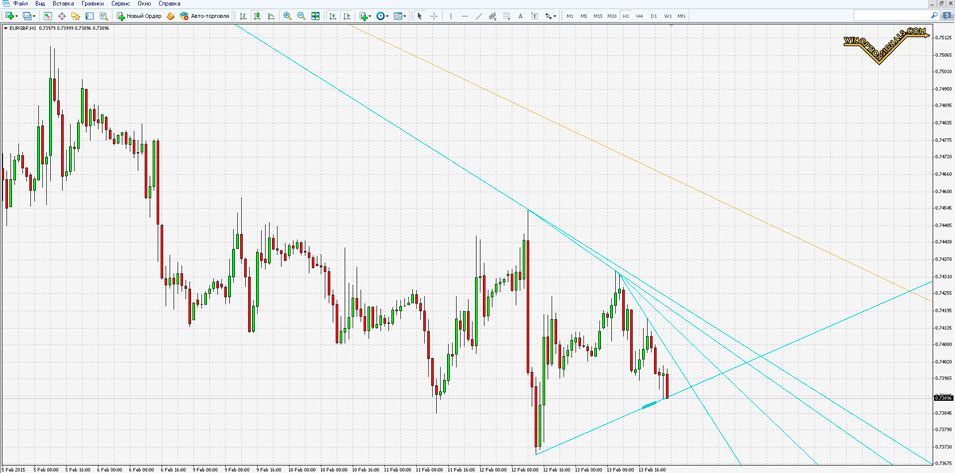The image size is (955, 473).
Task: Click the search field in top right
Action: 895,16
